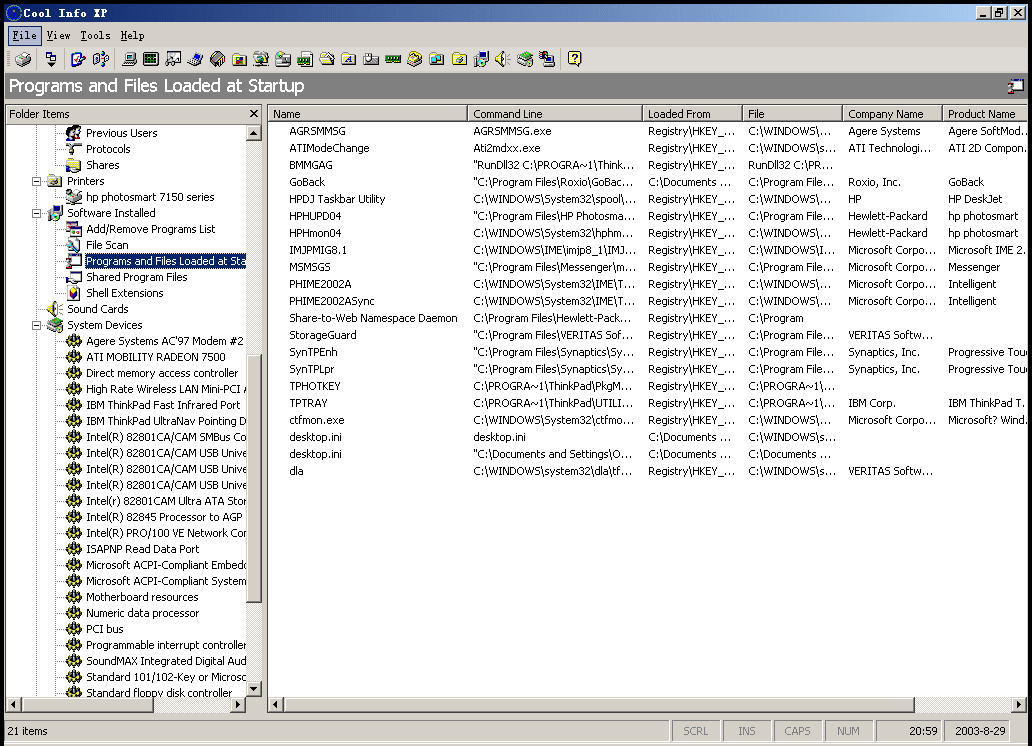This screenshot has height=746, width=1032.
Task: Collapse the Printers tree node
Action: (37, 181)
